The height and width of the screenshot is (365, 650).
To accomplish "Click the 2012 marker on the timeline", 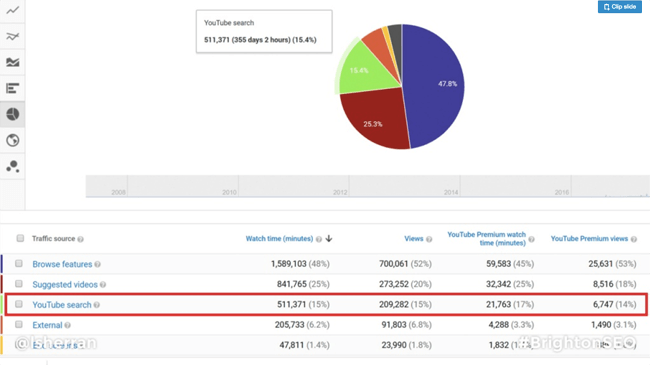I will pyautogui.click(x=340, y=192).
